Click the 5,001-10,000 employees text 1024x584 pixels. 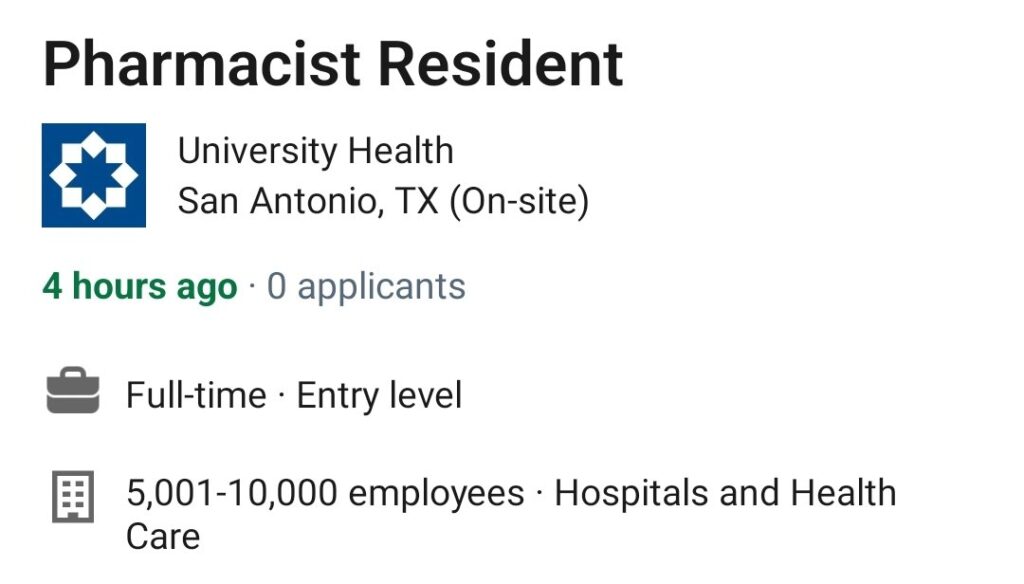(325, 493)
